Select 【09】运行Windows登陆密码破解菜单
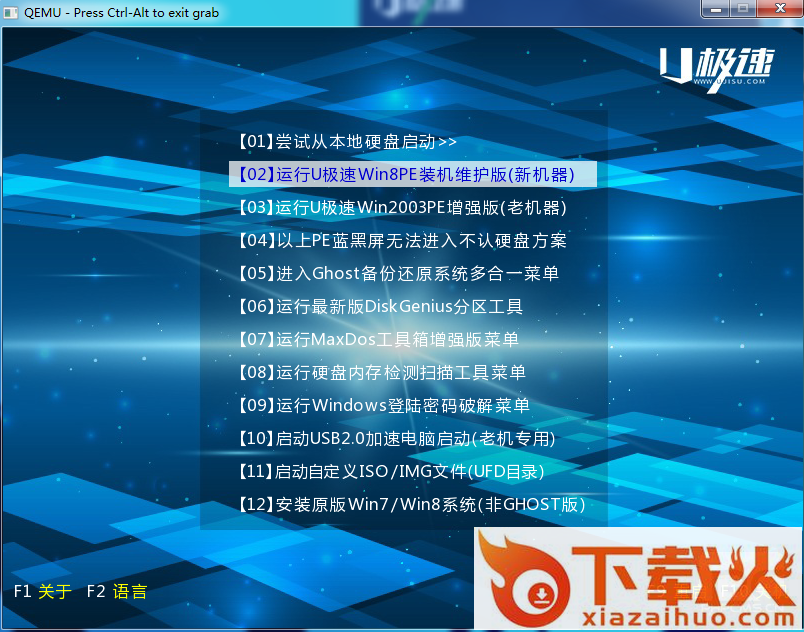The height and width of the screenshot is (632, 804). (384, 405)
